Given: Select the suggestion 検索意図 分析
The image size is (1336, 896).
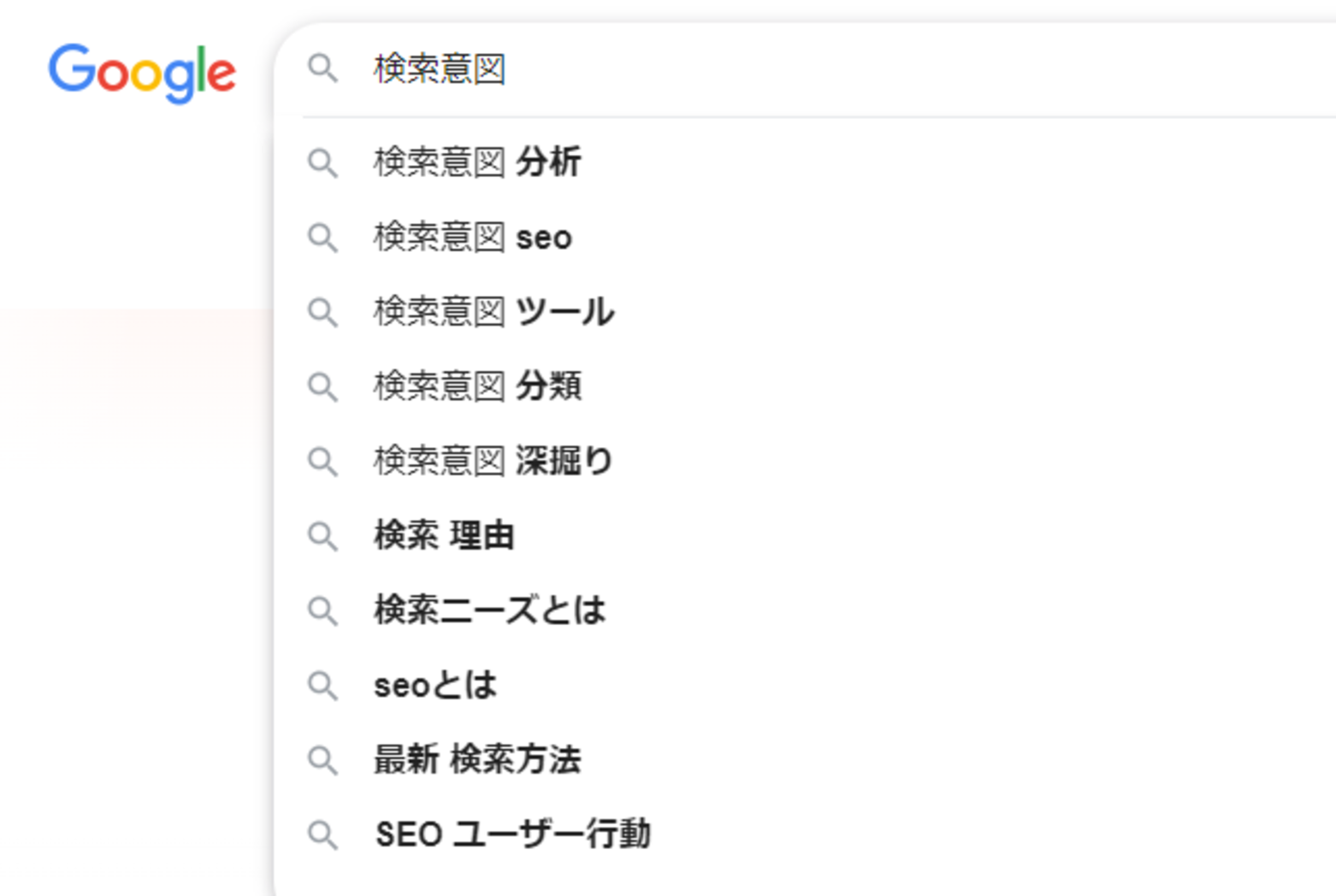Looking at the screenshot, I should tap(477, 163).
